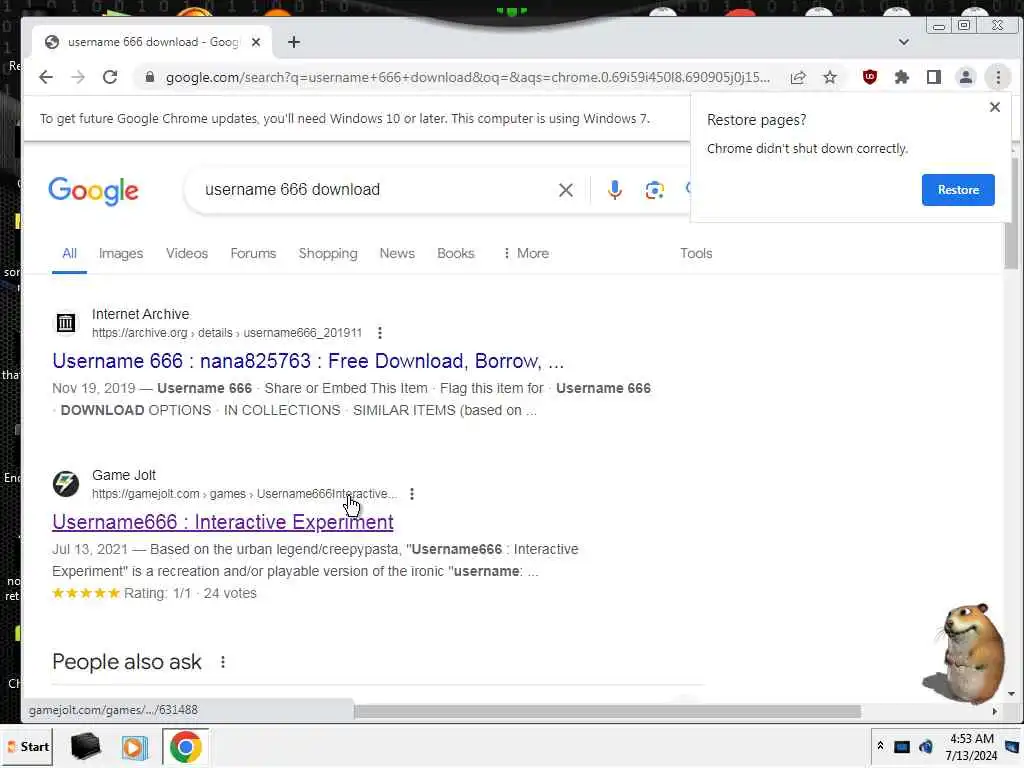Open Game Jolt result options dots
This screenshot has height=768, width=1024.
tap(411, 494)
